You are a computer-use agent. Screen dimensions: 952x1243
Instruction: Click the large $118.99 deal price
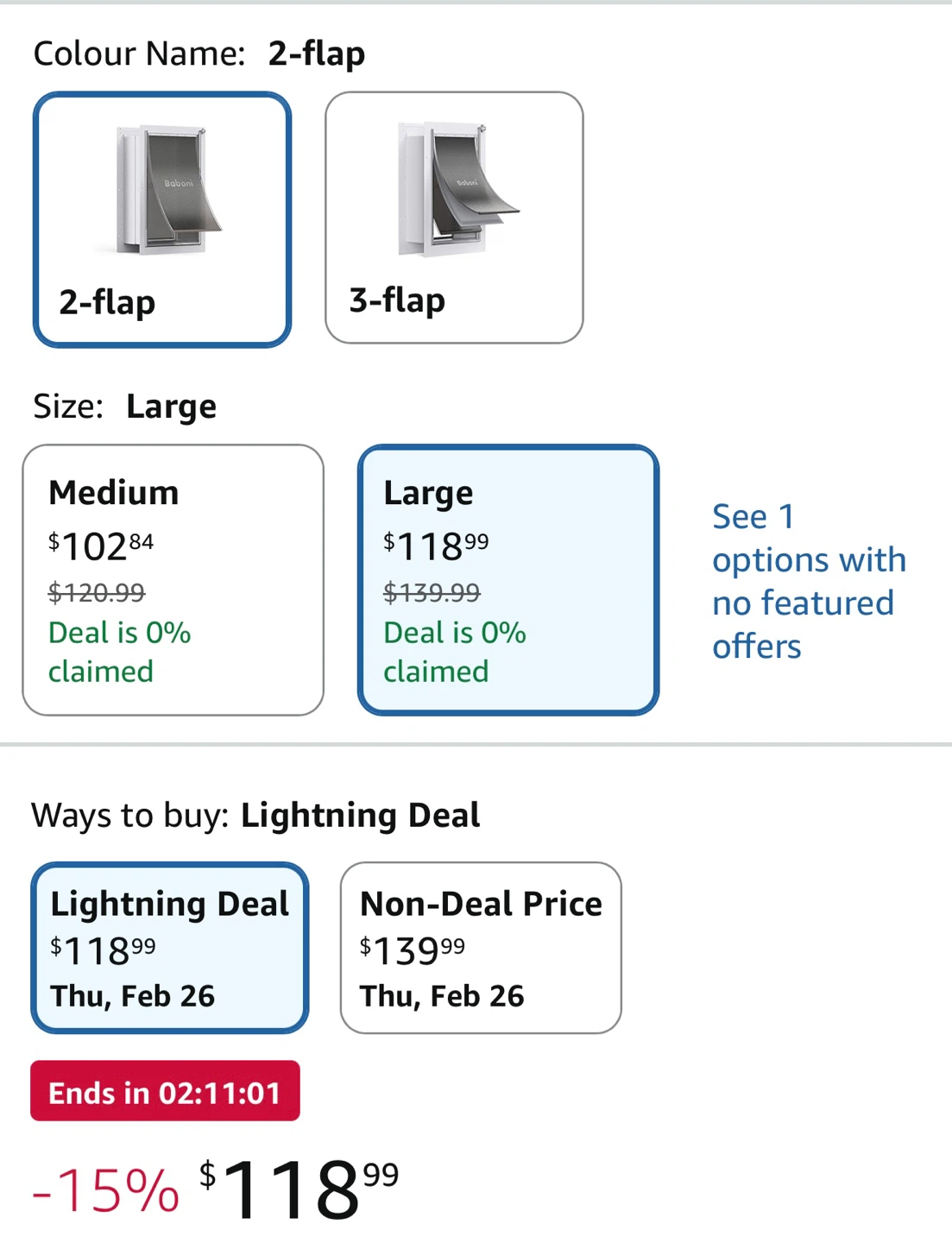[299, 1189]
